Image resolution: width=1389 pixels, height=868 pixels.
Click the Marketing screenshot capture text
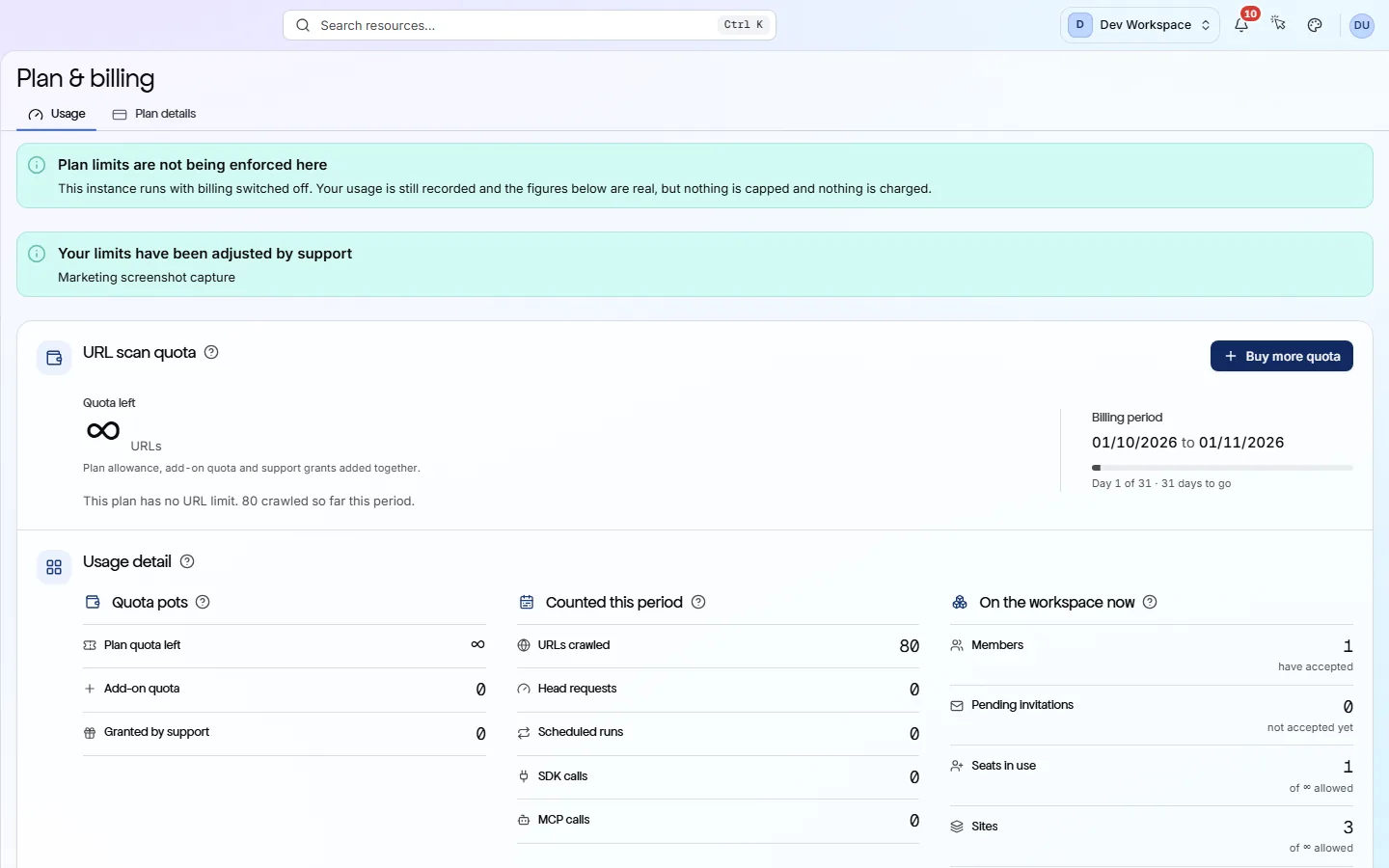(x=147, y=278)
